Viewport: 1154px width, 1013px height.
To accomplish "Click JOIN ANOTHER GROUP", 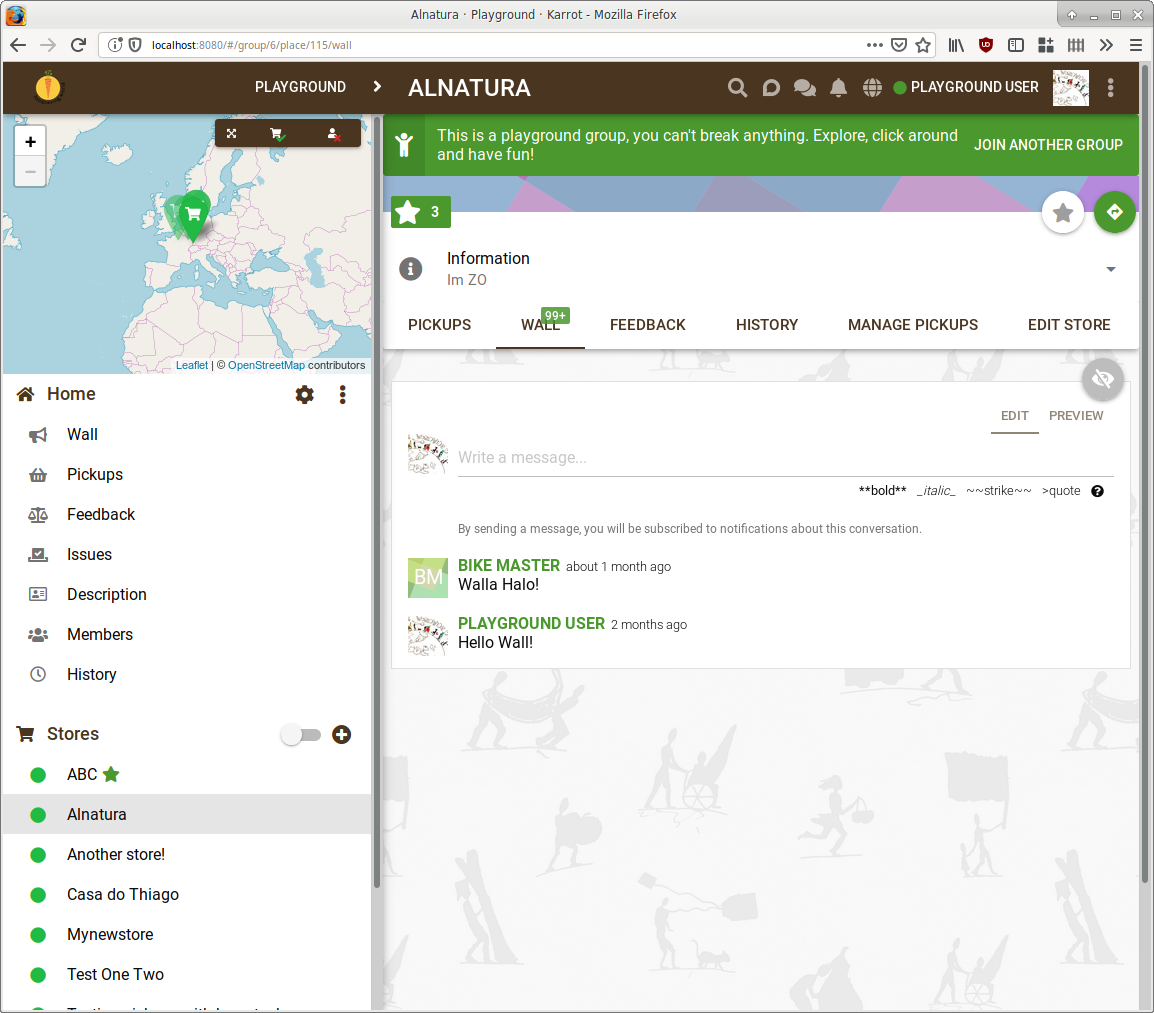I will 1048,145.
